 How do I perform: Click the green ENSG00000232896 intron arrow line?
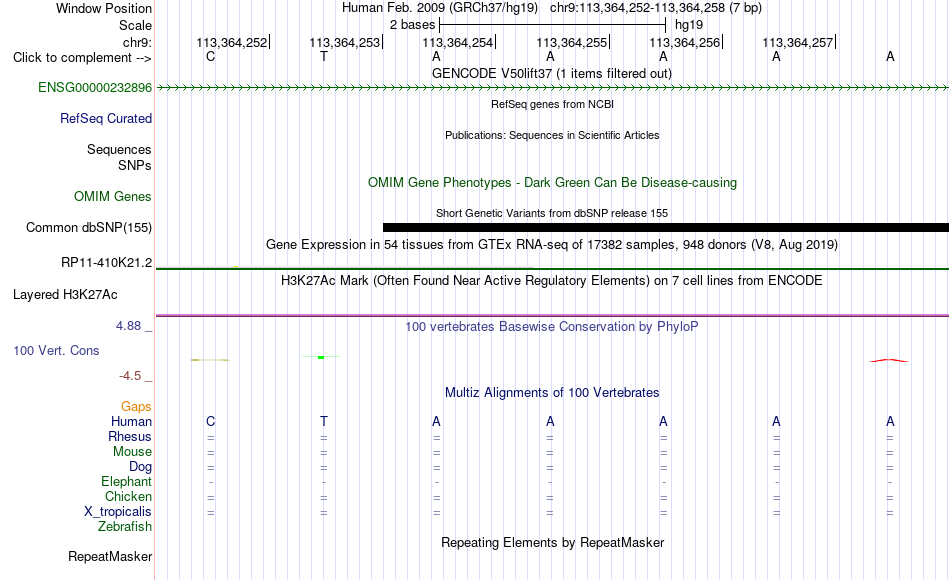552,88
